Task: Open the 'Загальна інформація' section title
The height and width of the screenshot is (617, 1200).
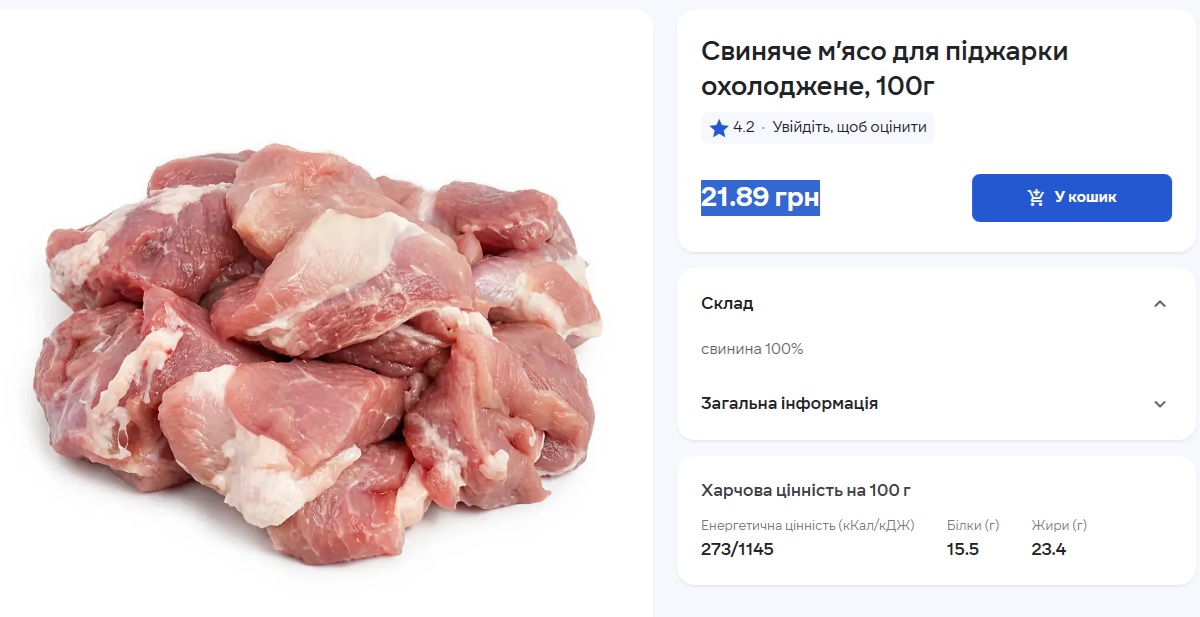Action: [789, 403]
